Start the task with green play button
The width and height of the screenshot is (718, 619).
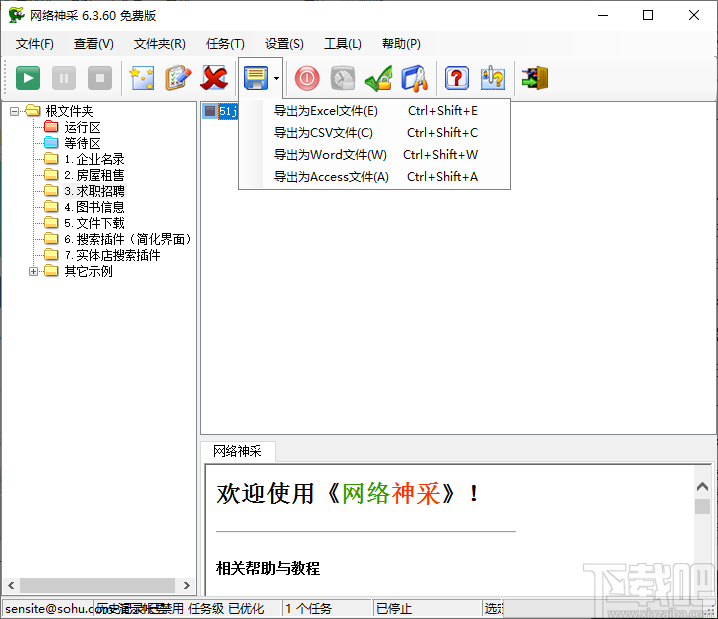click(x=28, y=78)
